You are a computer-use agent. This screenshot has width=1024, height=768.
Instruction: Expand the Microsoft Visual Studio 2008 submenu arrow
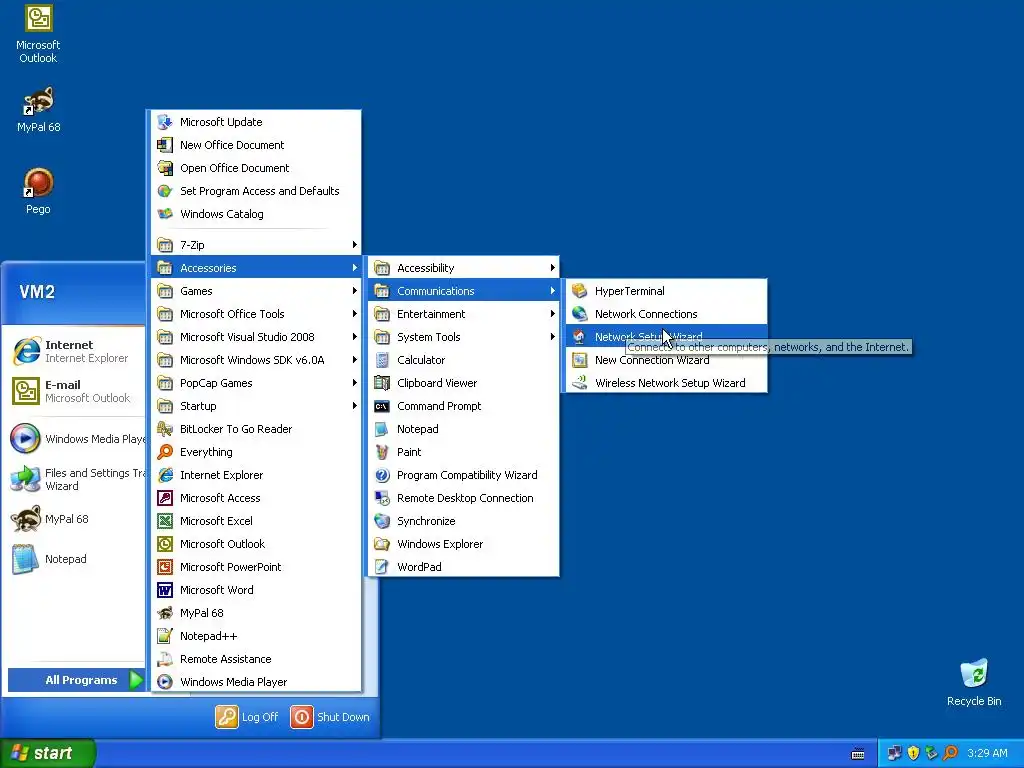point(354,337)
